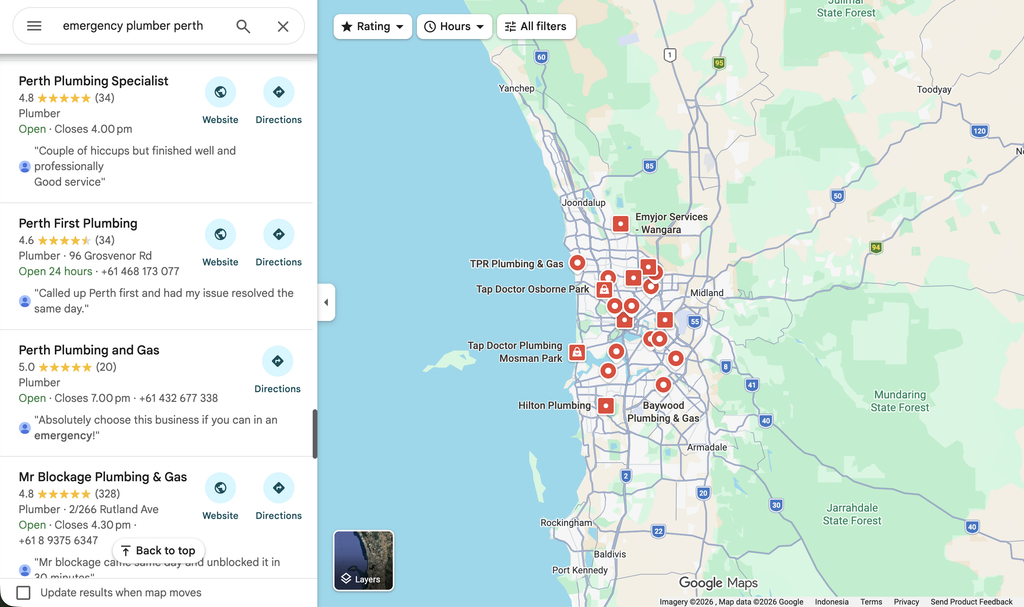Click the Indonesia region link in footer
Screen dimensions: 1024x607
[x=831, y=602]
